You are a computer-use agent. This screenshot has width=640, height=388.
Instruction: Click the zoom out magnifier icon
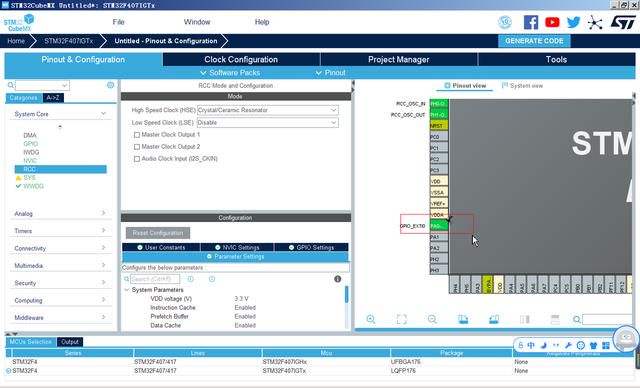tap(432, 319)
